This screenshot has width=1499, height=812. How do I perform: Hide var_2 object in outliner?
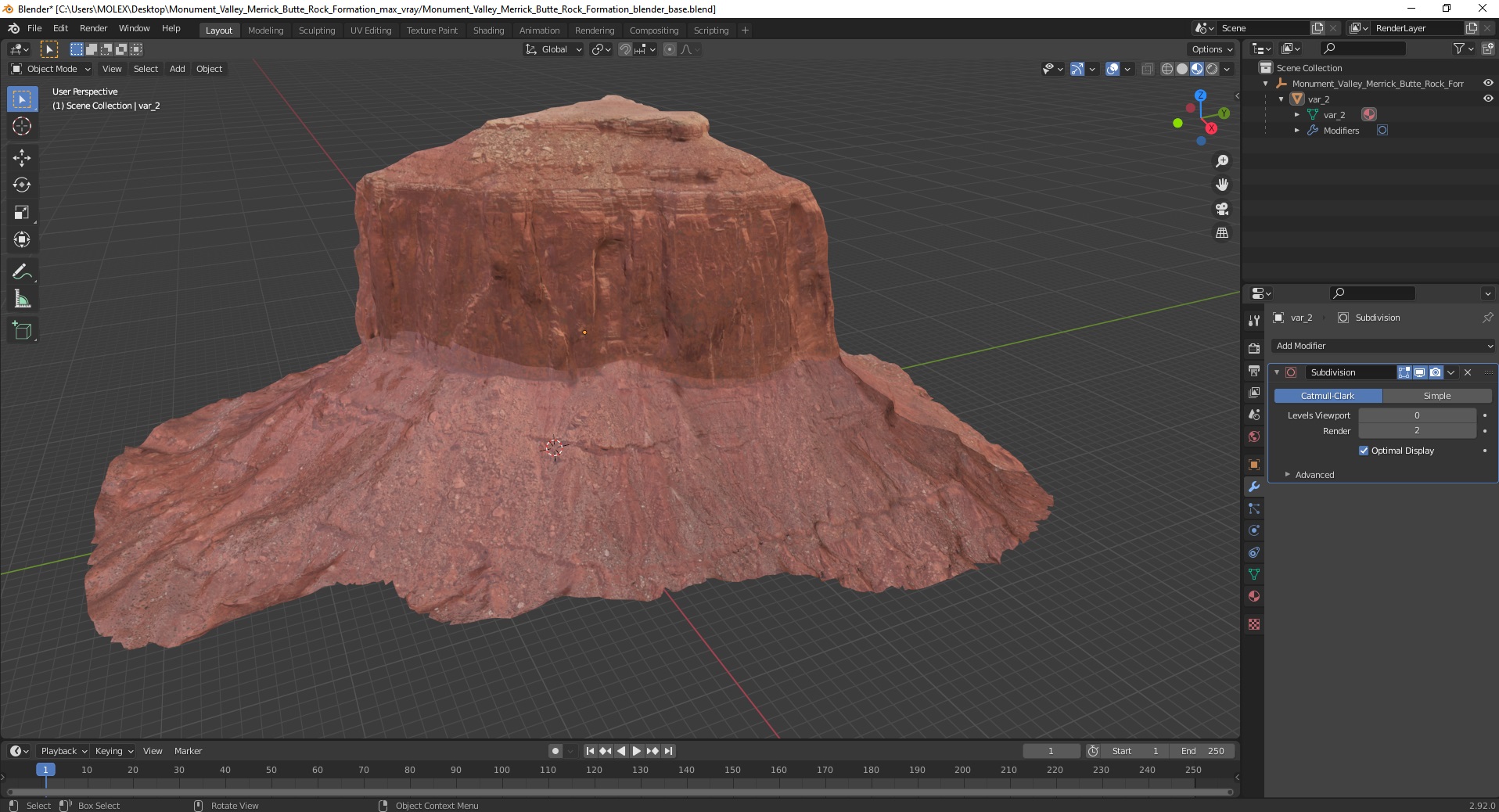[1488, 99]
